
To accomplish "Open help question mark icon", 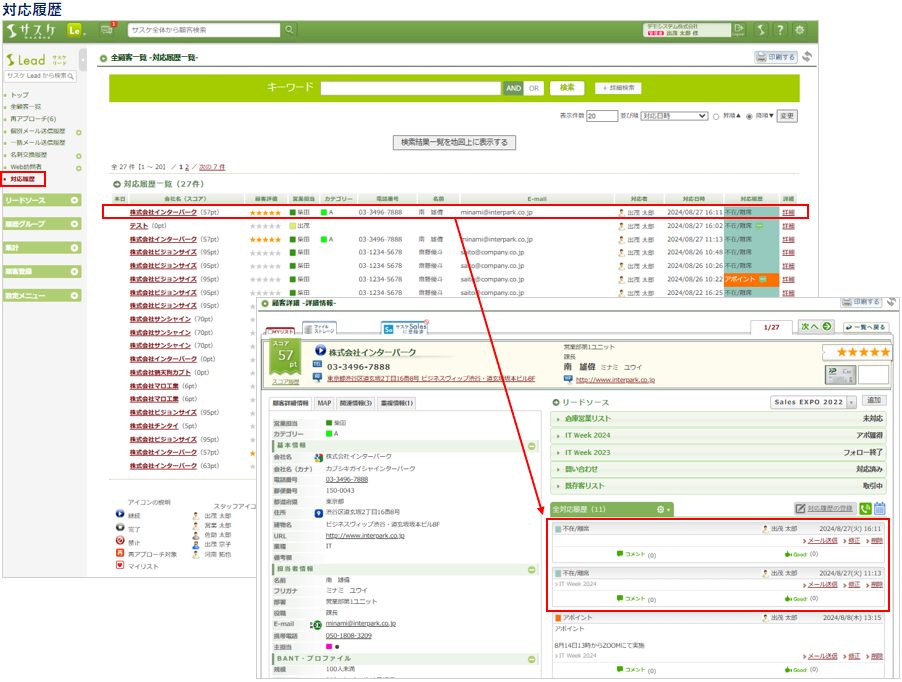I will tap(780, 30).
